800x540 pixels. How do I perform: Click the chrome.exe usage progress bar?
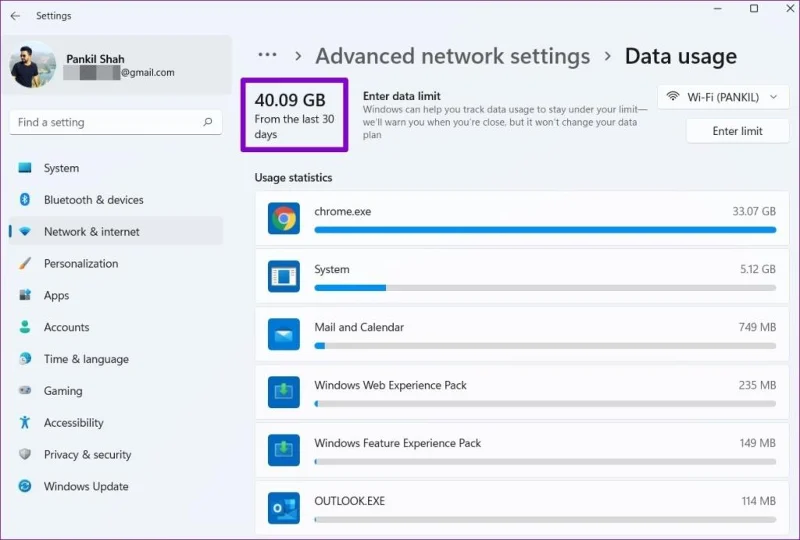pos(545,230)
